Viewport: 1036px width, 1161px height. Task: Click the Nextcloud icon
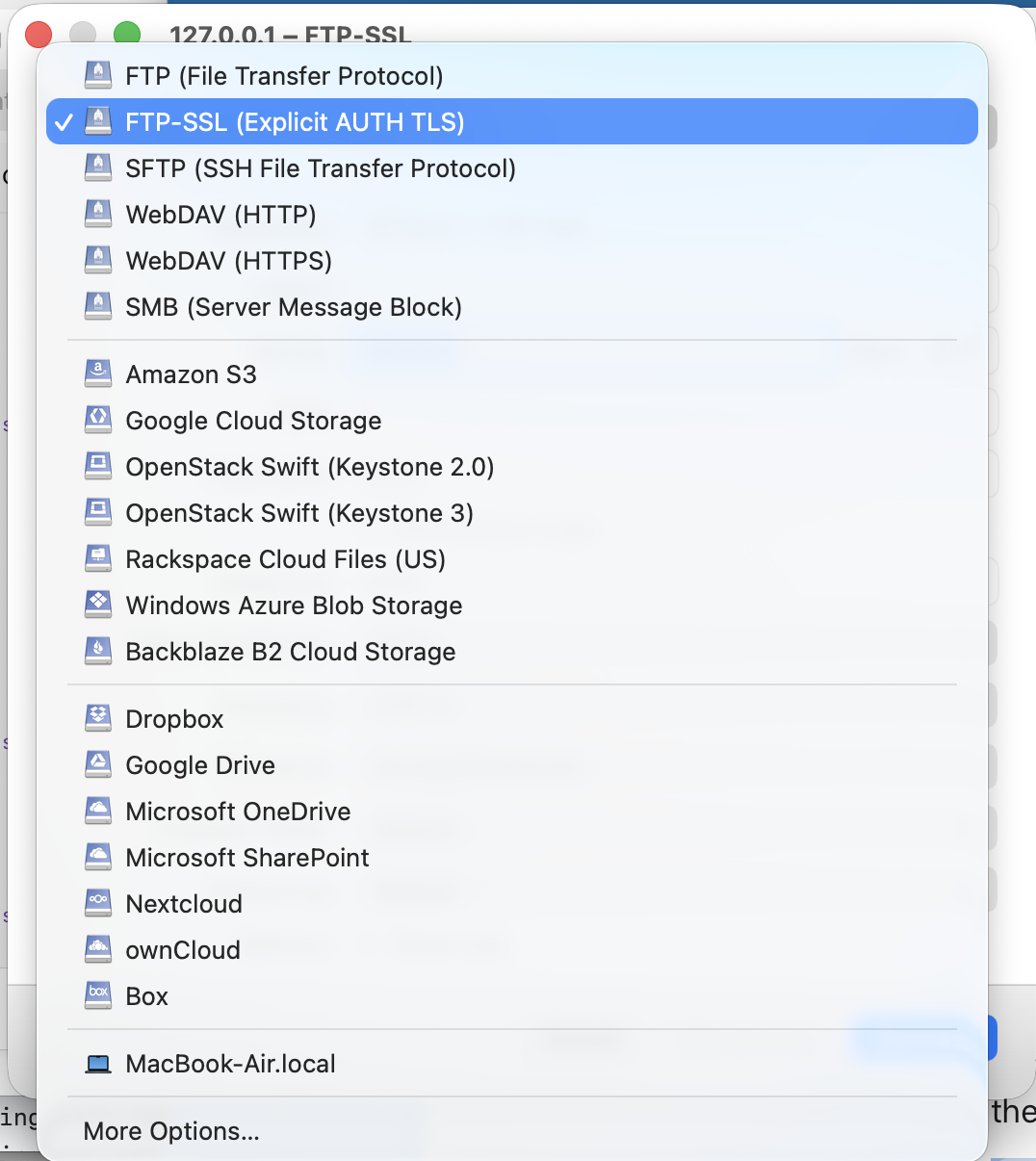pyautogui.click(x=98, y=904)
